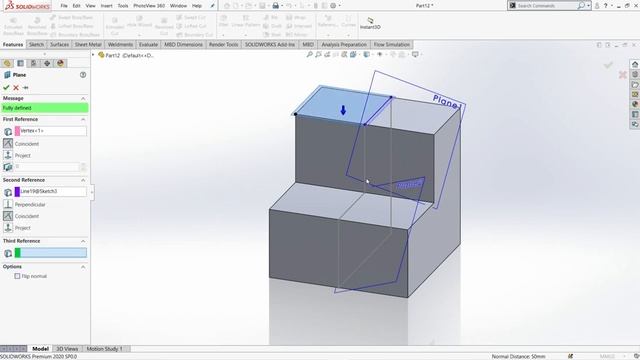Open the Search Commands dropdown arrow
The height and width of the screenshot is (360, 640).
click(x=588, y=6)
